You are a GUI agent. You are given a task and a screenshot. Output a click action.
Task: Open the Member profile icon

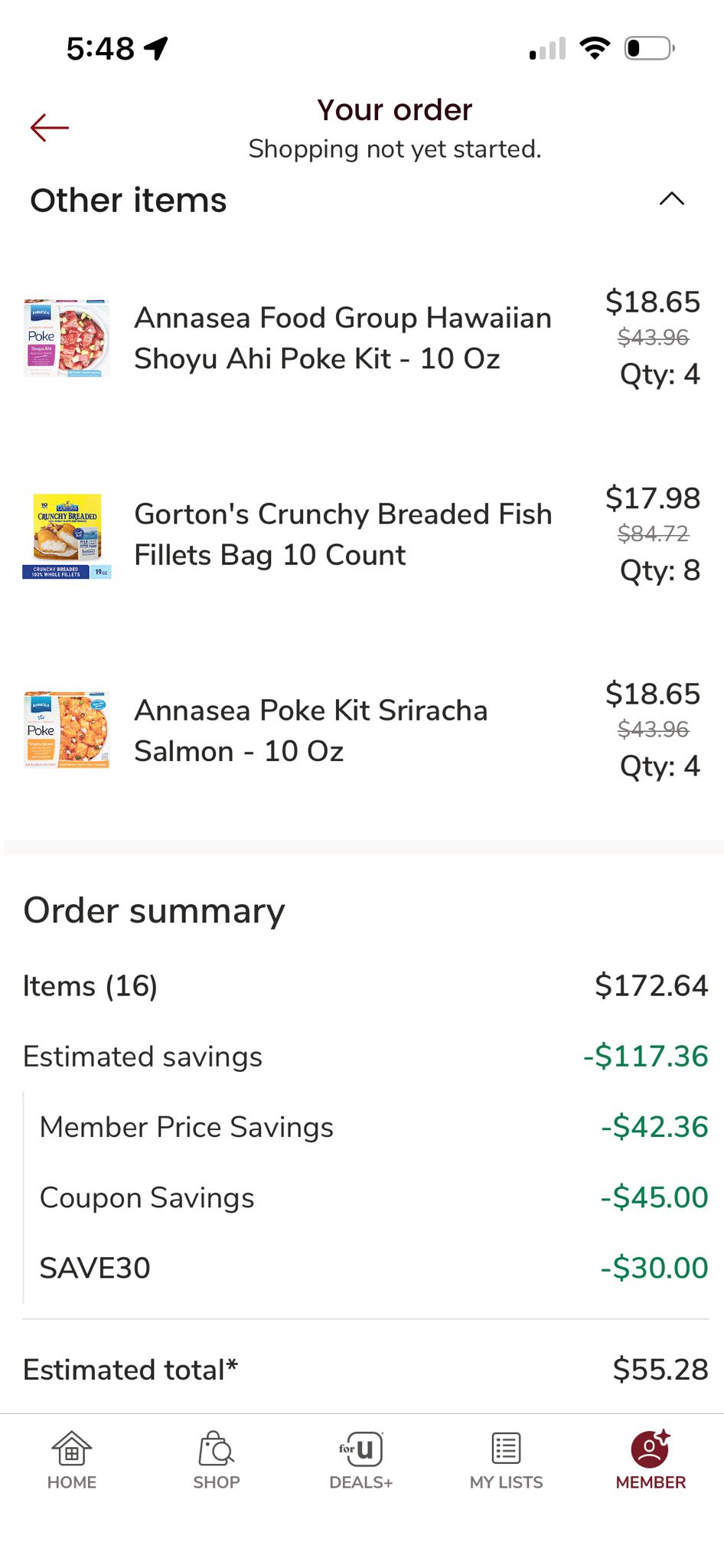[x=650, y=1449]
